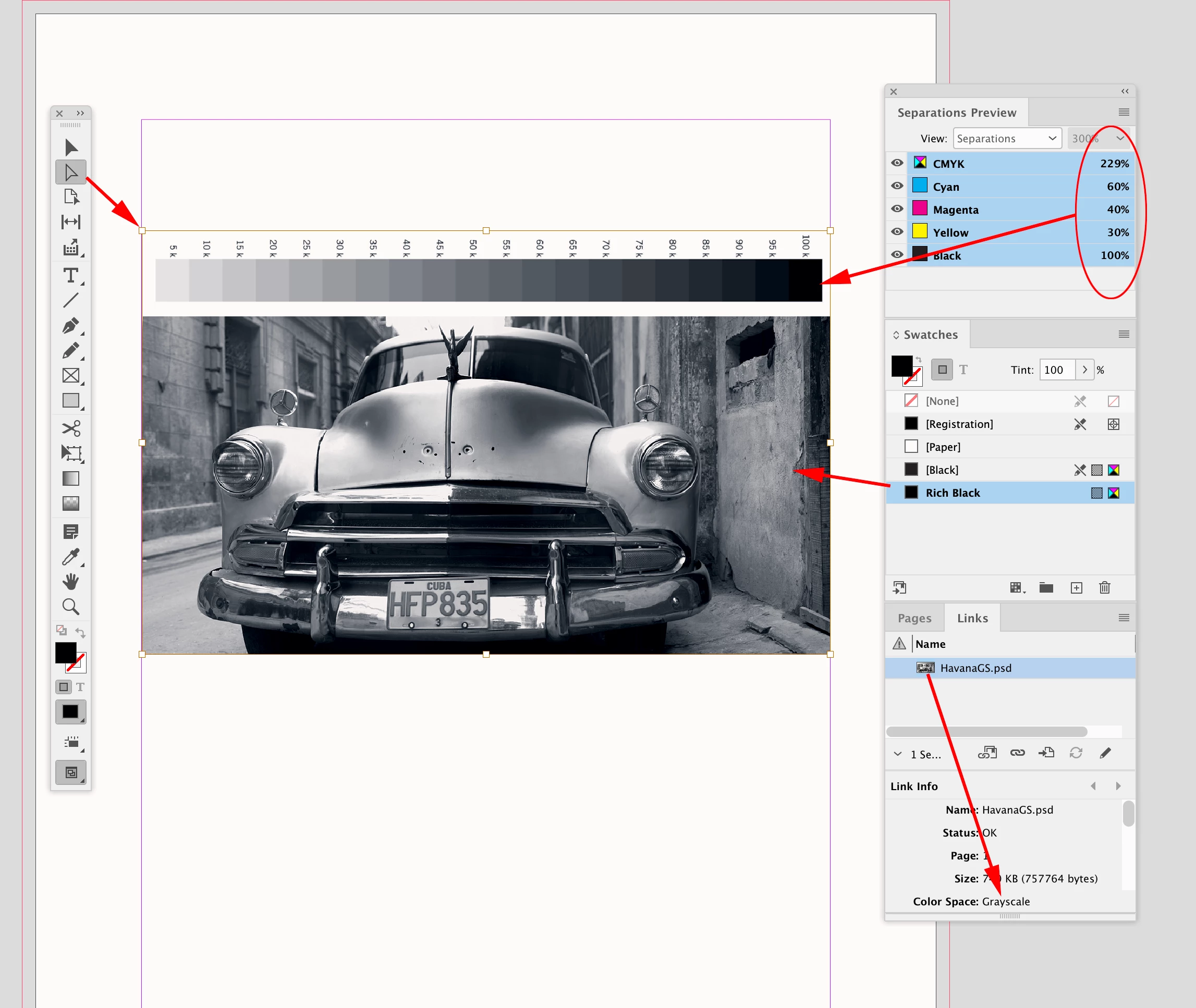Open the View Separations dropdown

[x=1007, y=138]
